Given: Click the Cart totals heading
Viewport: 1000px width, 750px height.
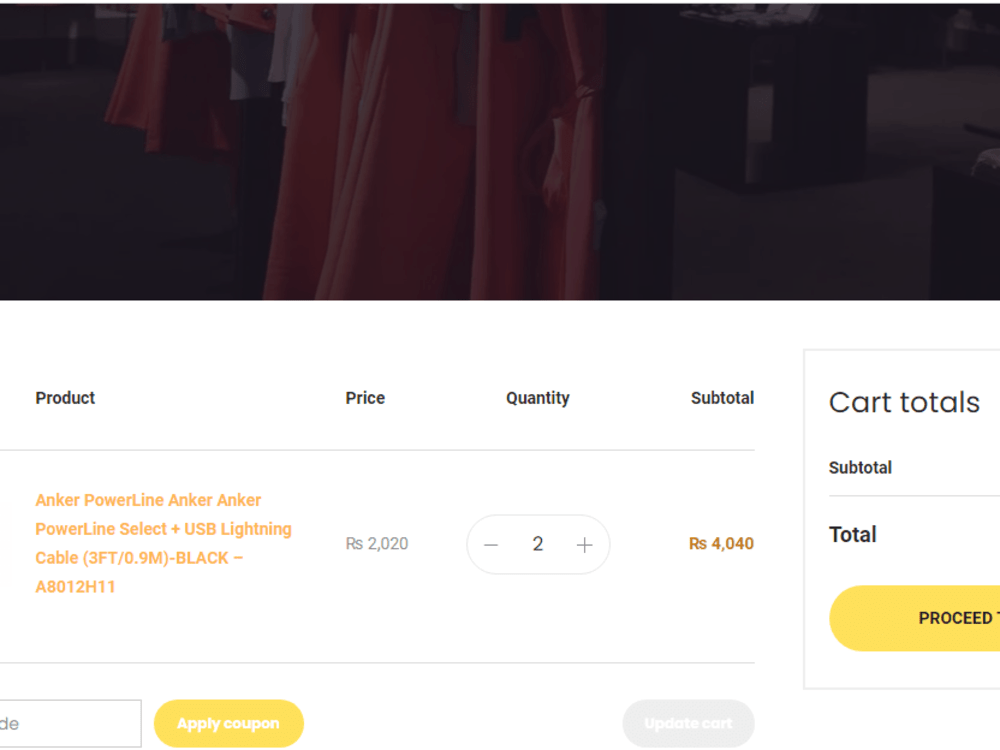Looking at the screenshot, I should pos(904,402).
